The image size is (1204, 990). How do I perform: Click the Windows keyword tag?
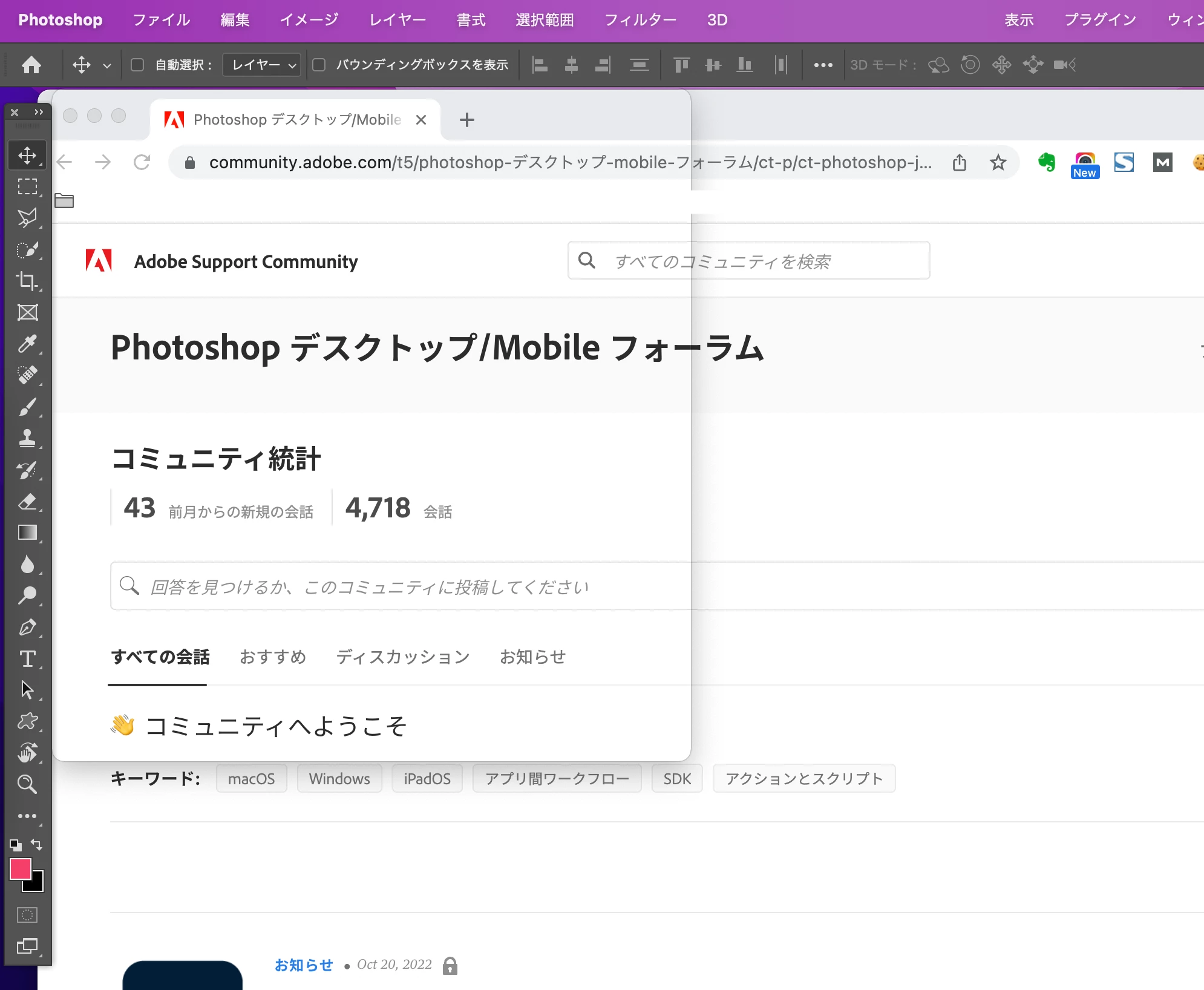339,779
